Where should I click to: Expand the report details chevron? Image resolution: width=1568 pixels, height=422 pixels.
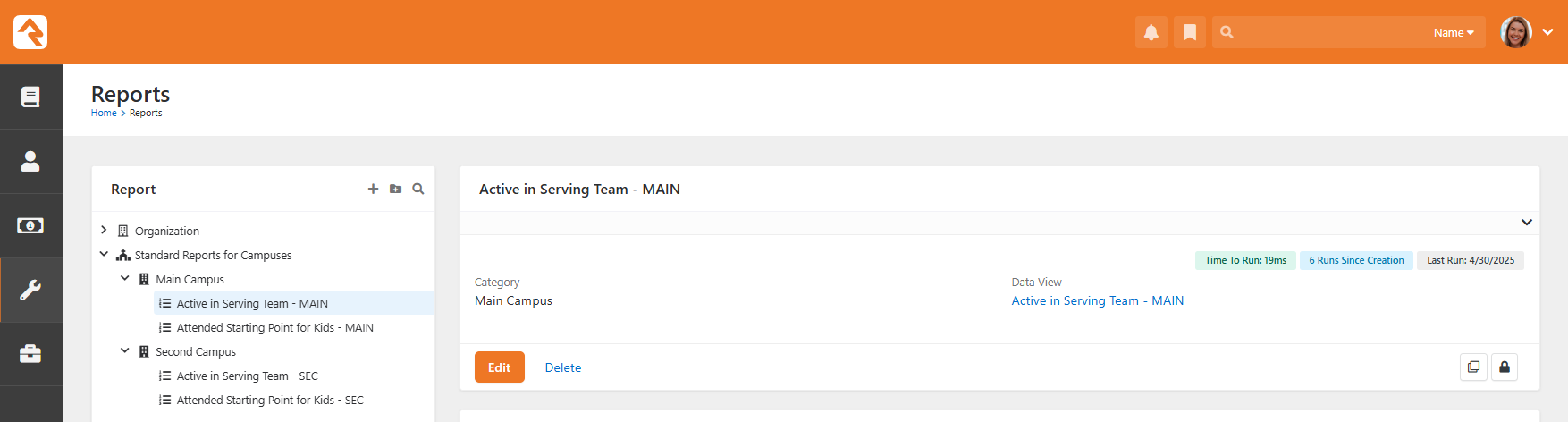coord(1527,222)
